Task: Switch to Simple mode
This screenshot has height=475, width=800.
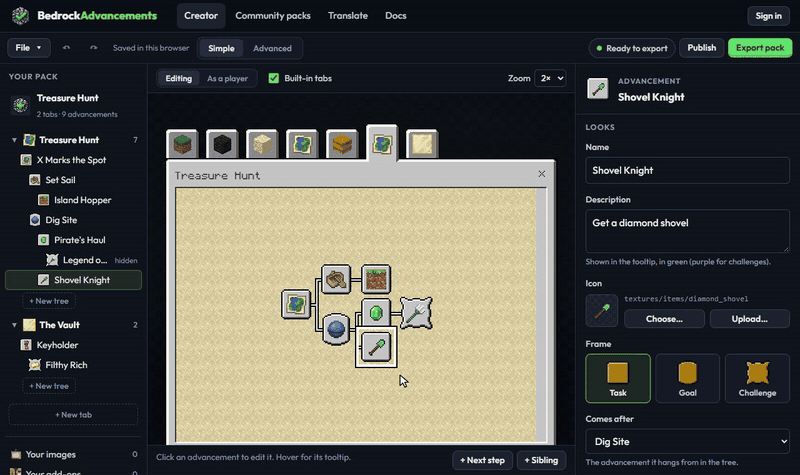Action: (x=221, y=48)
